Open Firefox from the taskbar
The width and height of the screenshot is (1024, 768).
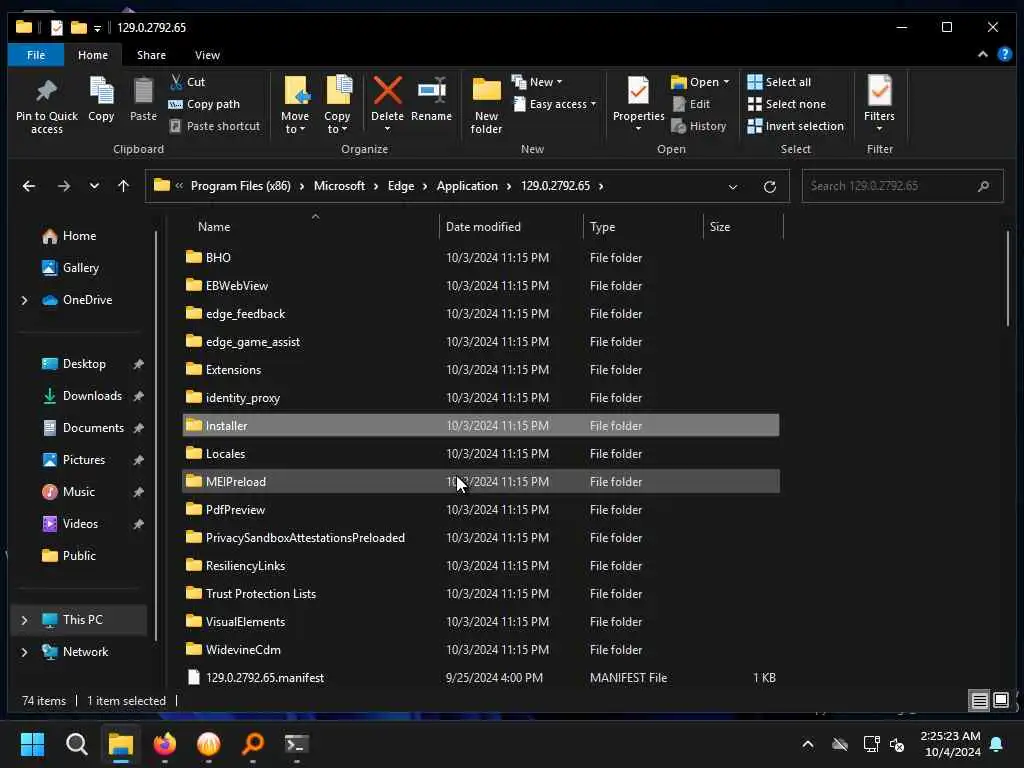coord(165,744)
